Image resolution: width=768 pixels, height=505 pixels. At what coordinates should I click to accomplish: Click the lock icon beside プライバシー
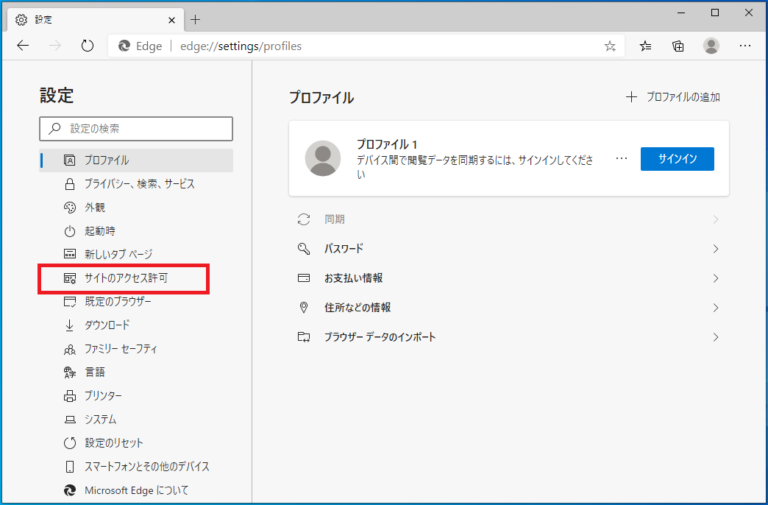(70, 184)
